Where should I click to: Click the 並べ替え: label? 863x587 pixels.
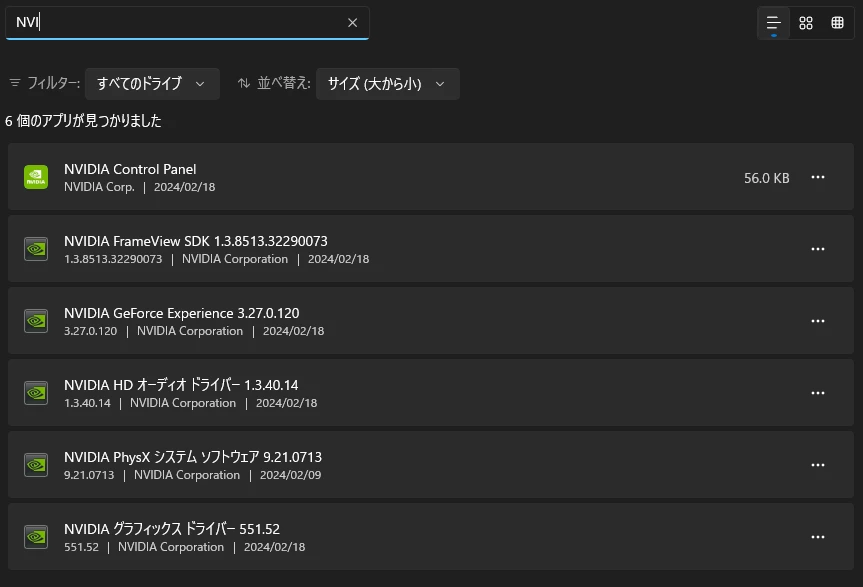tap(283, 83)
